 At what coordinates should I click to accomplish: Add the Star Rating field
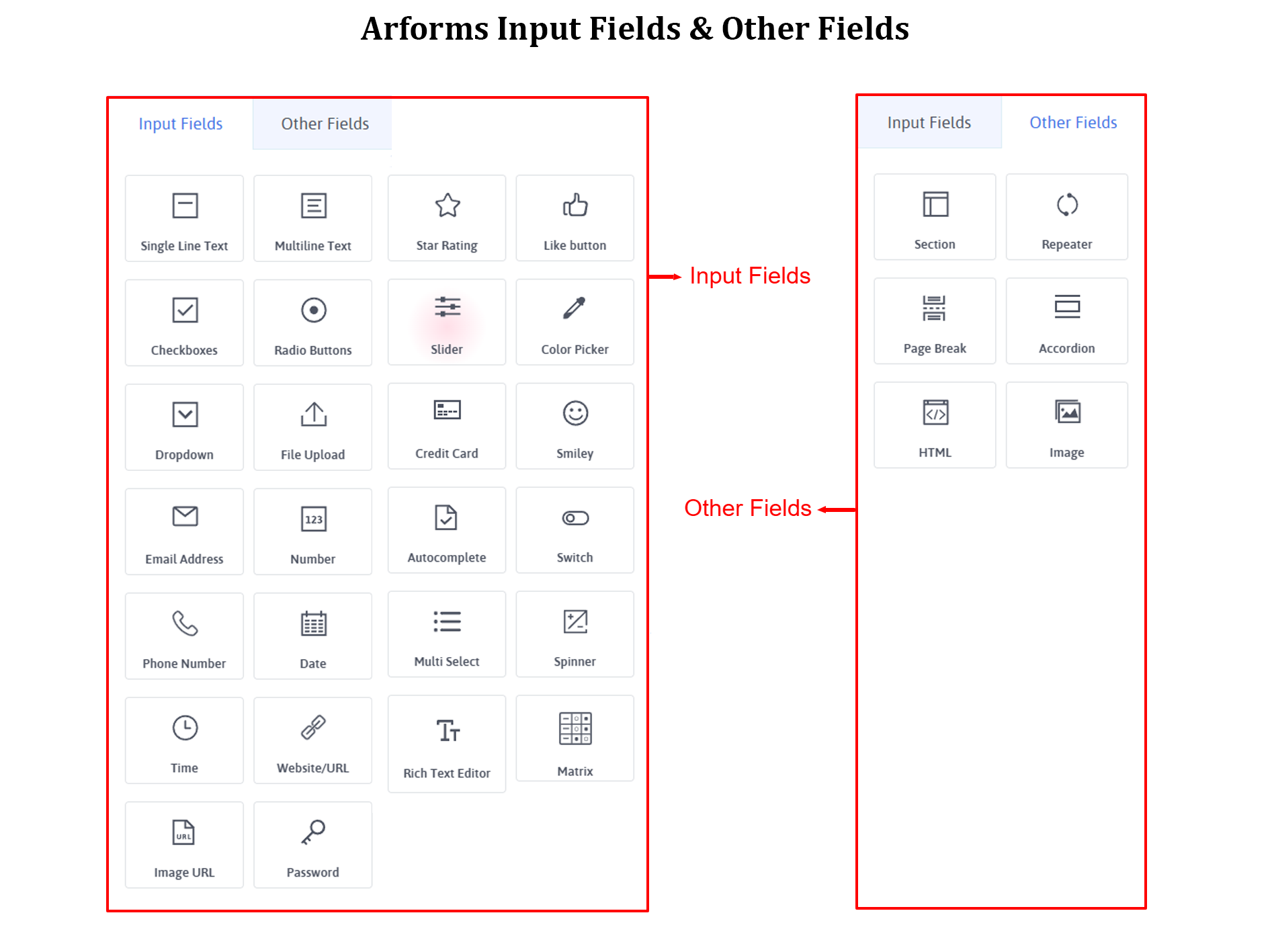click(446, 218)
